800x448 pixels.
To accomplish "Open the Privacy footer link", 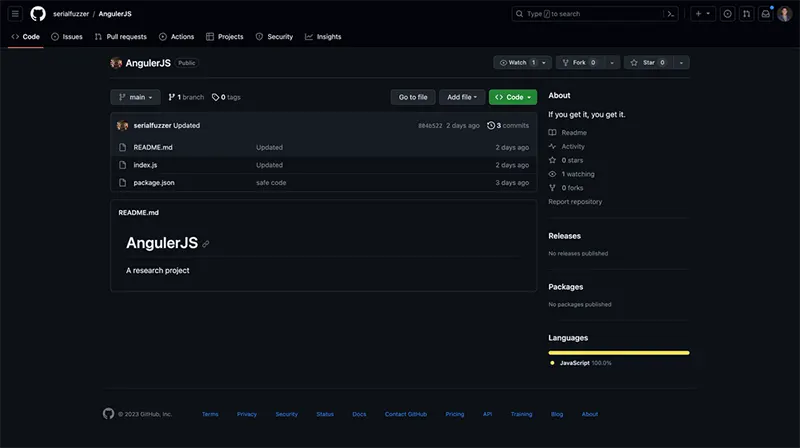I will pos(247,414).
